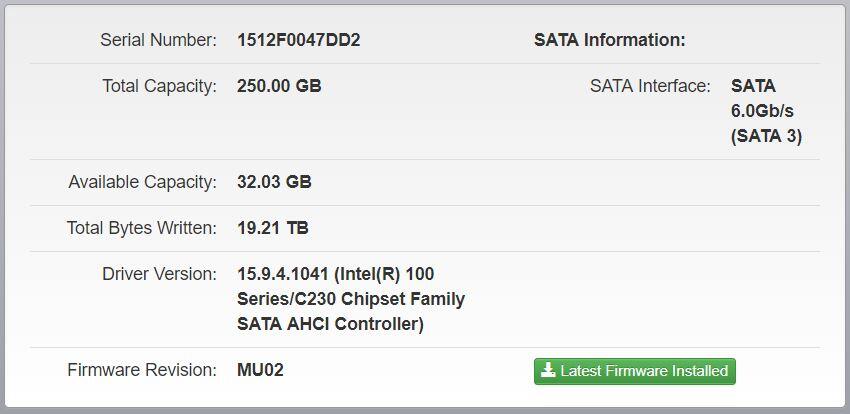Select the 15.9.4.1041 driver version number

282,274
